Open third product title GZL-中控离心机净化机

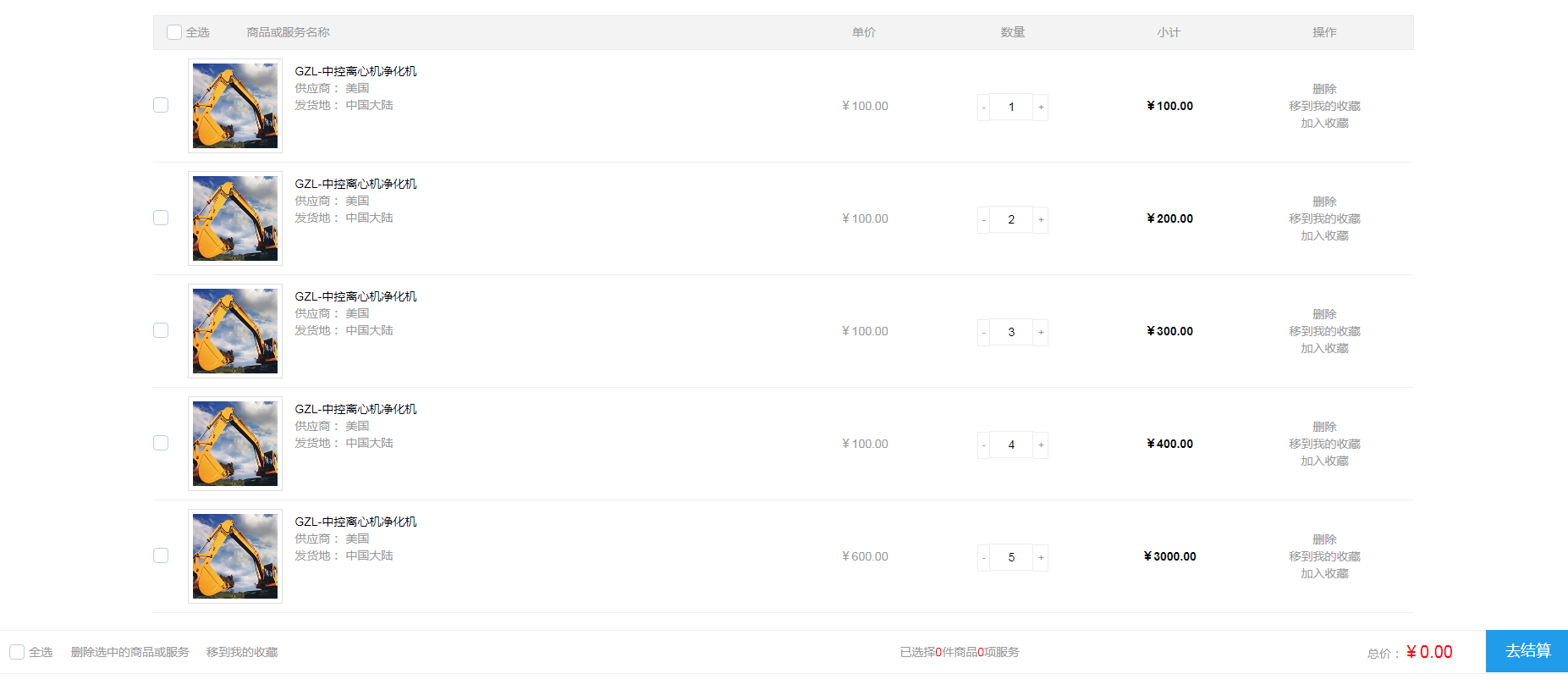[x=355, y=296]
